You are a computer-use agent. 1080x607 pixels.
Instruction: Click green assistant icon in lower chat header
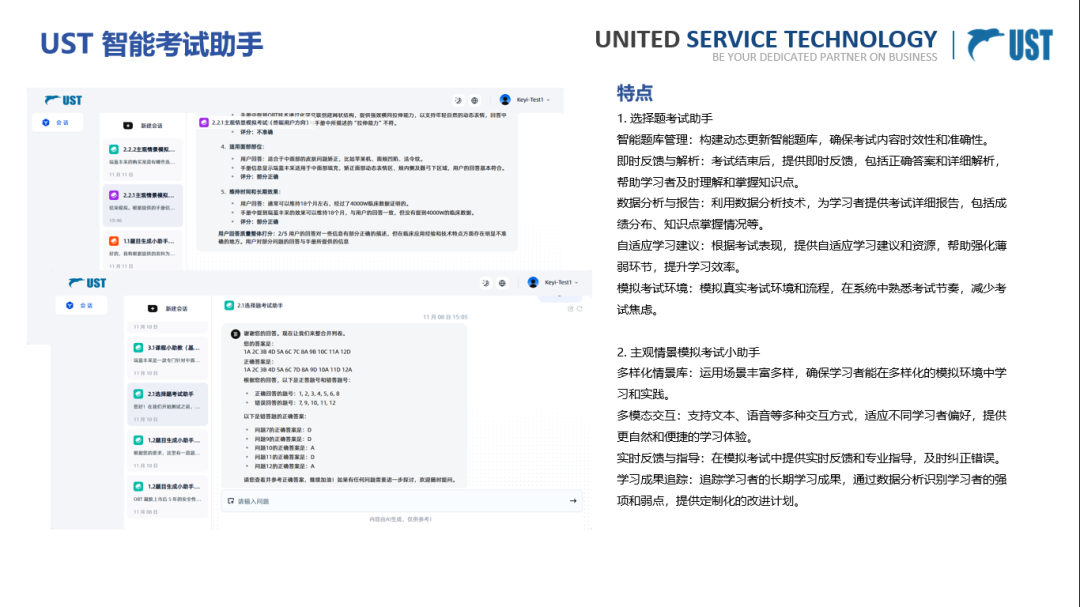pyautogui.click(x=229, y=305)
